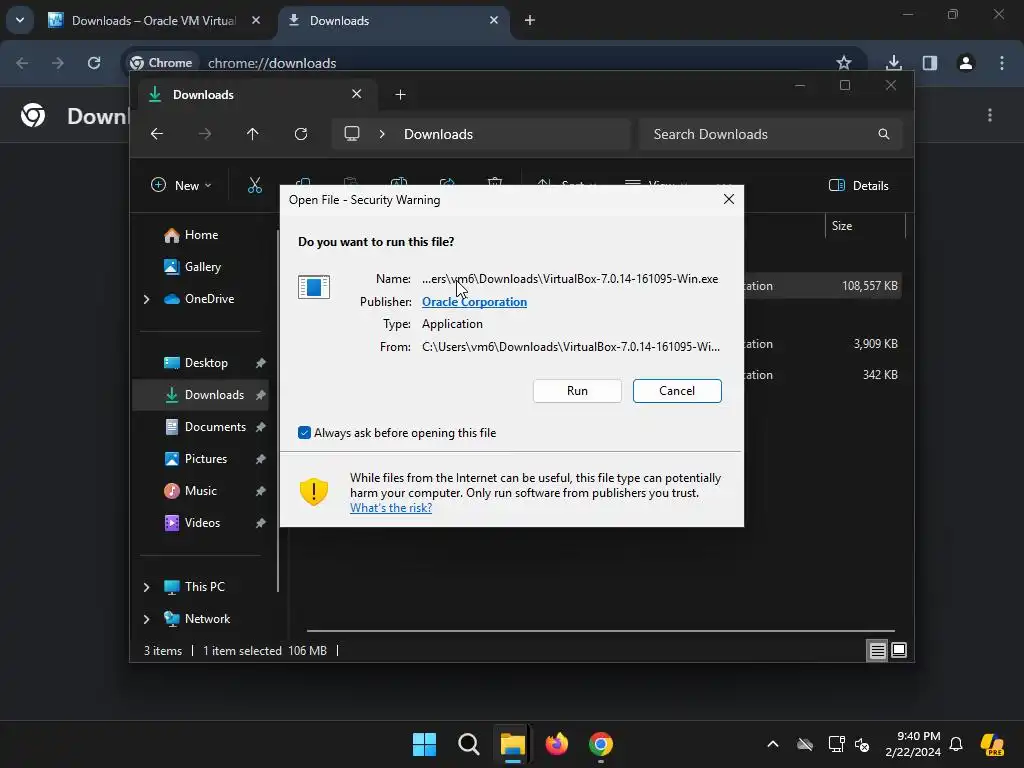Open Videos in the sidebar
Image resolution: width=1024 pixels, height=768 pixels.
click(202, 522)
